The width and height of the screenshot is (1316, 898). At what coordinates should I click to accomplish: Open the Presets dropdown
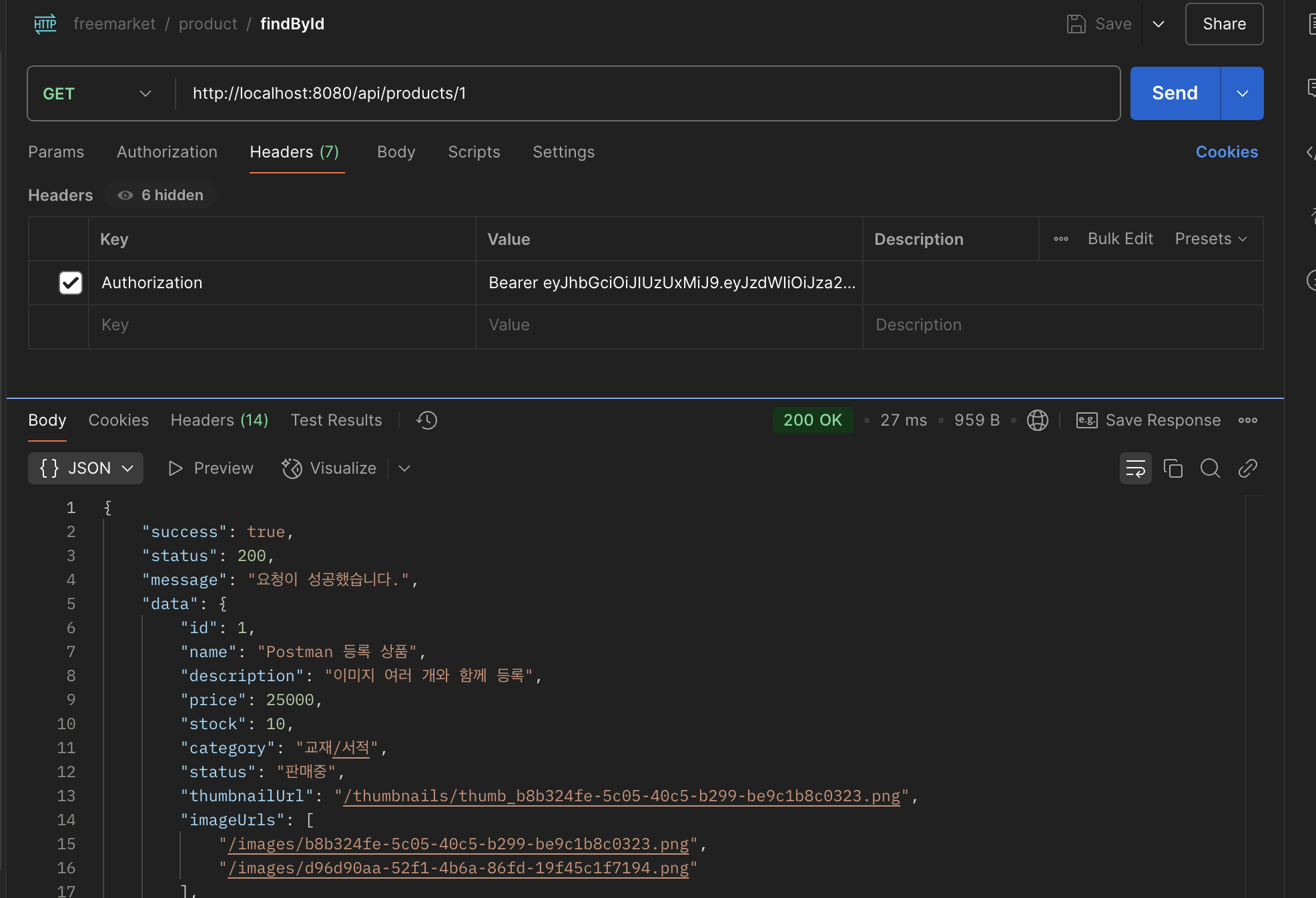1211,239
